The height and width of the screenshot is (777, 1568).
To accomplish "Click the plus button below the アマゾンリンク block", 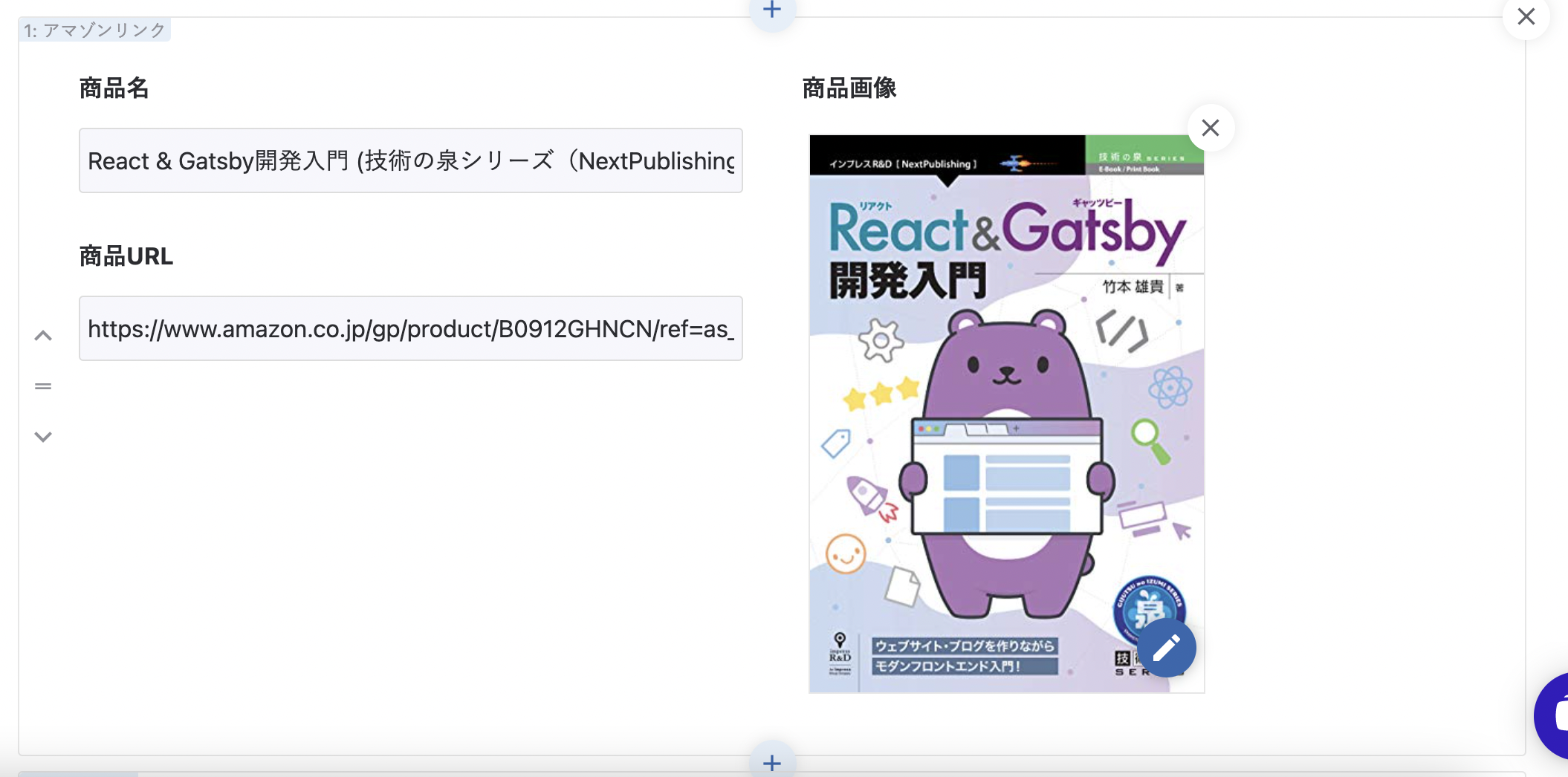I will (x=772, y=762).
